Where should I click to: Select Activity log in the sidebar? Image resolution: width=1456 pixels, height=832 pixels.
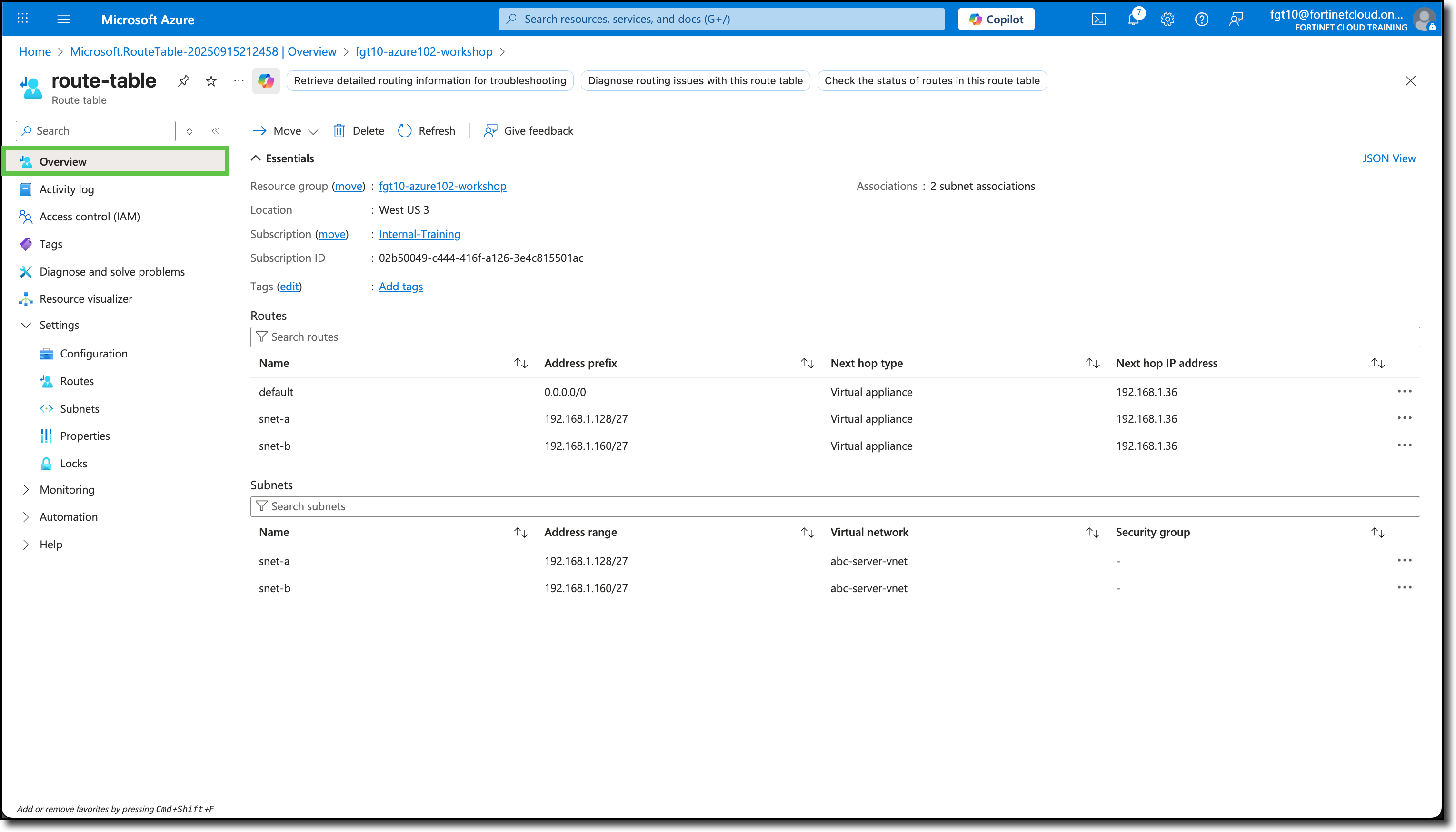point(67,189)
